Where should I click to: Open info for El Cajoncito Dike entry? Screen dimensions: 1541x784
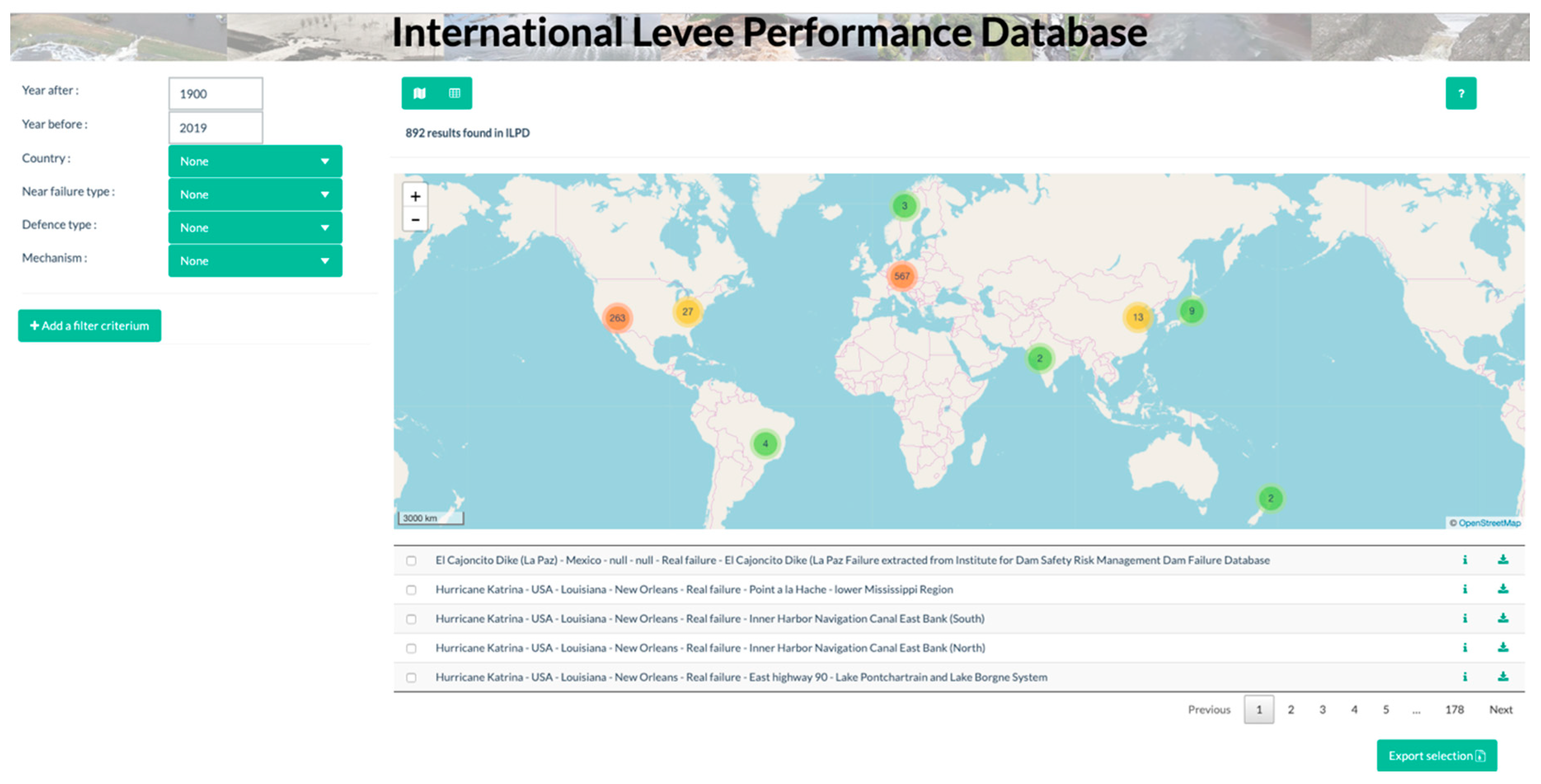(1464, 560)
